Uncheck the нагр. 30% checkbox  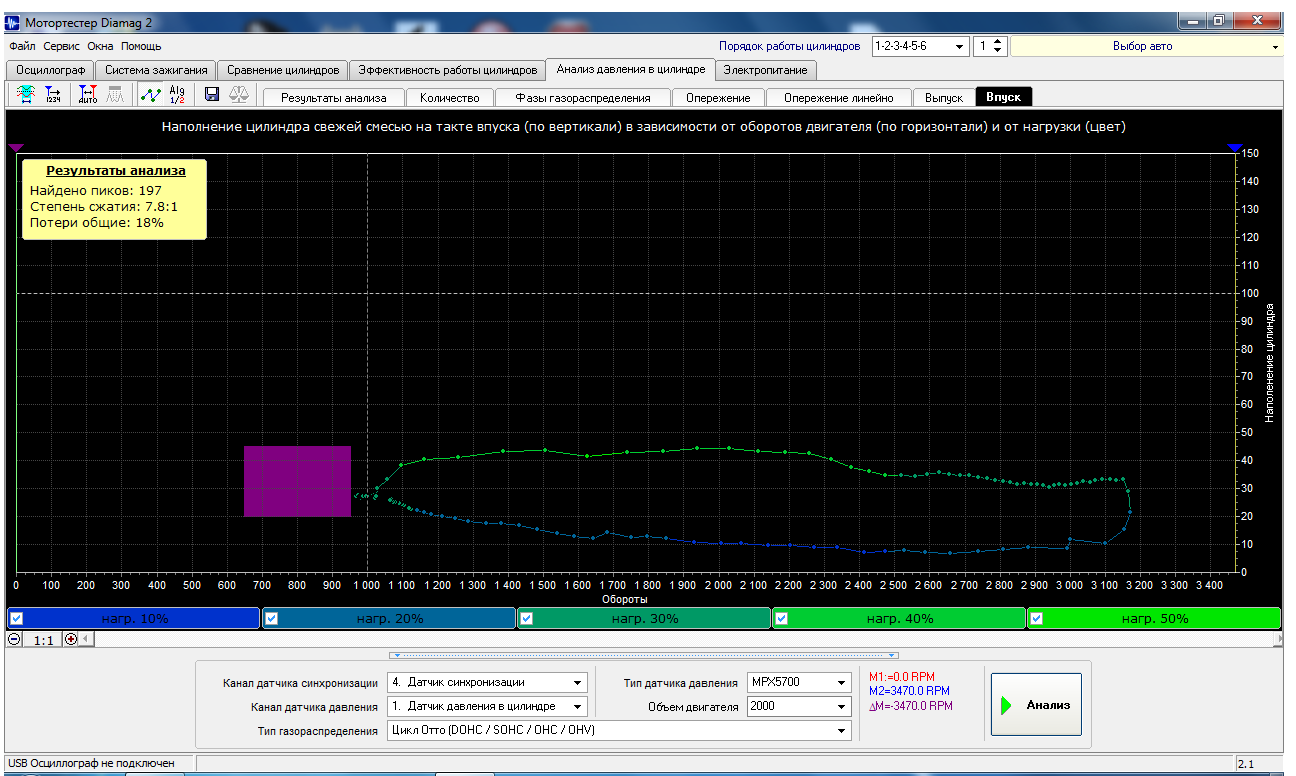point(527,618)
